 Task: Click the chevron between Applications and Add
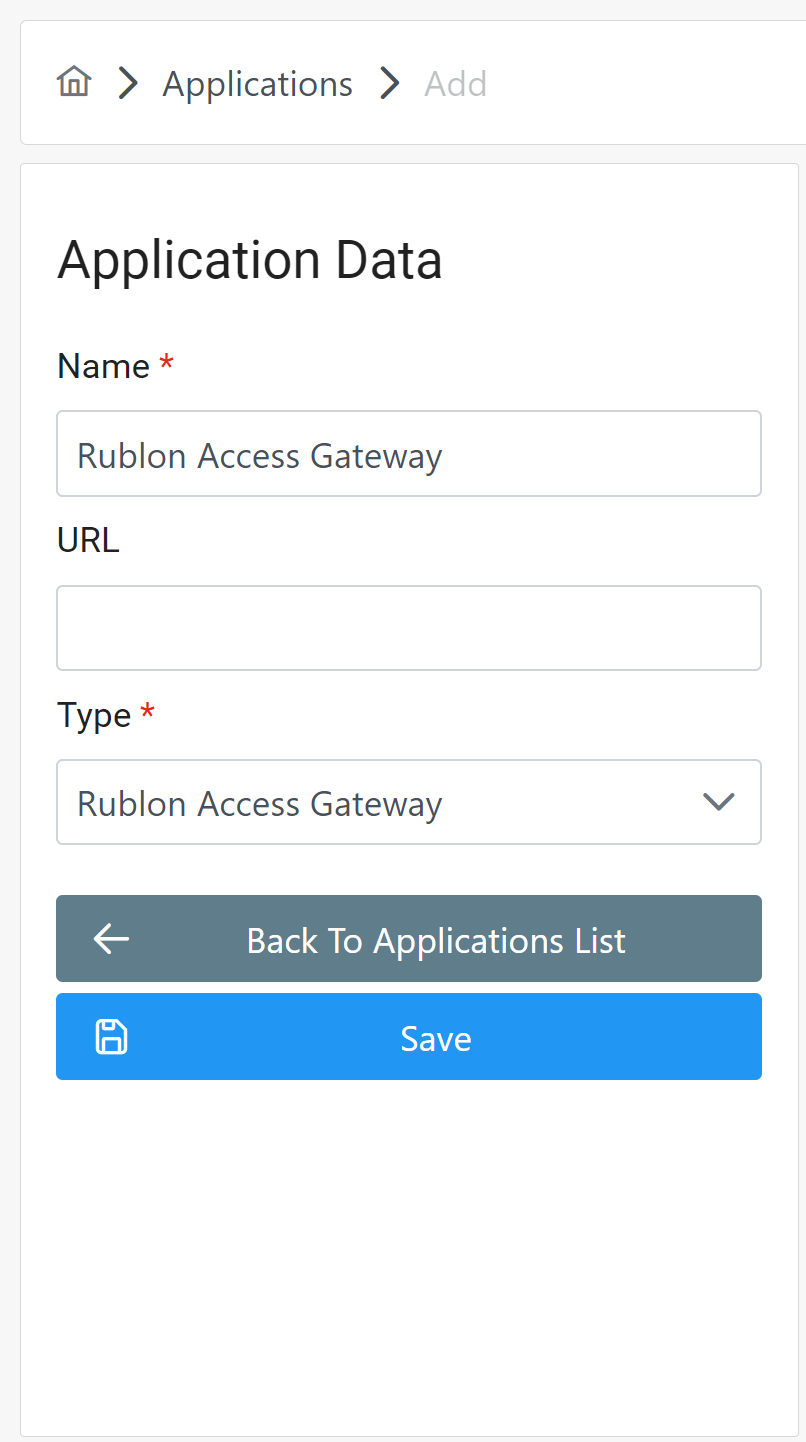coord(389,83)
